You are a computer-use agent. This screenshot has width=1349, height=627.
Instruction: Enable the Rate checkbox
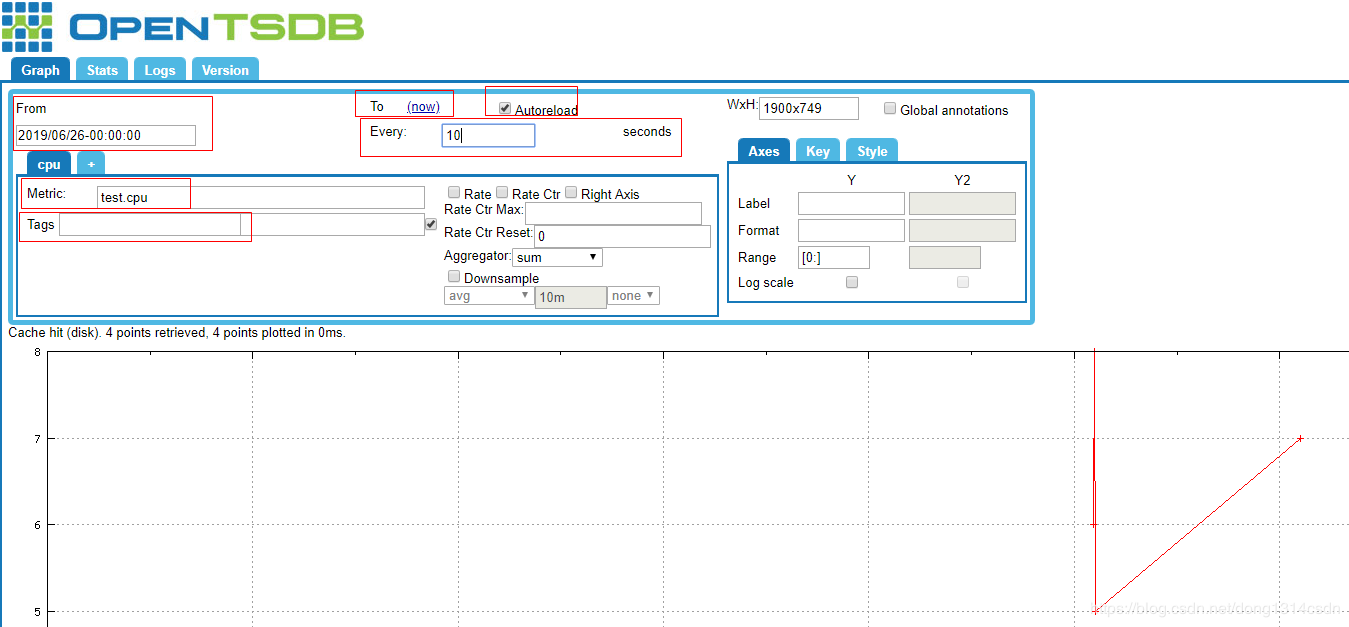click(x=454, y=193)
